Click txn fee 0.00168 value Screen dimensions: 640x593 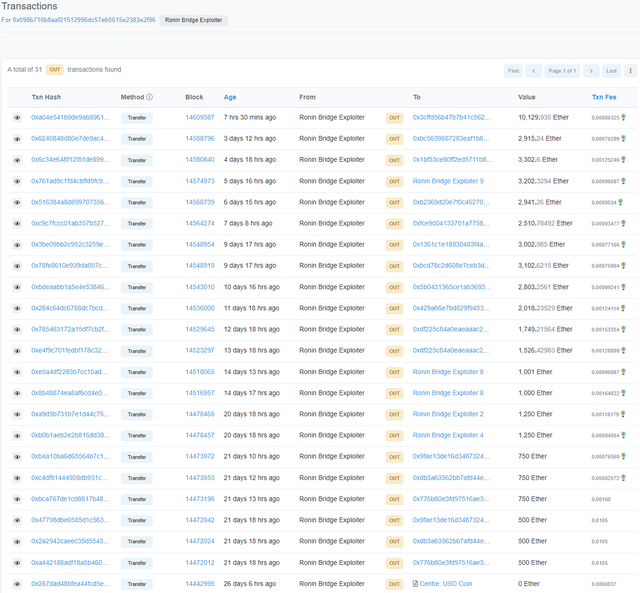[x=601, y=500]
